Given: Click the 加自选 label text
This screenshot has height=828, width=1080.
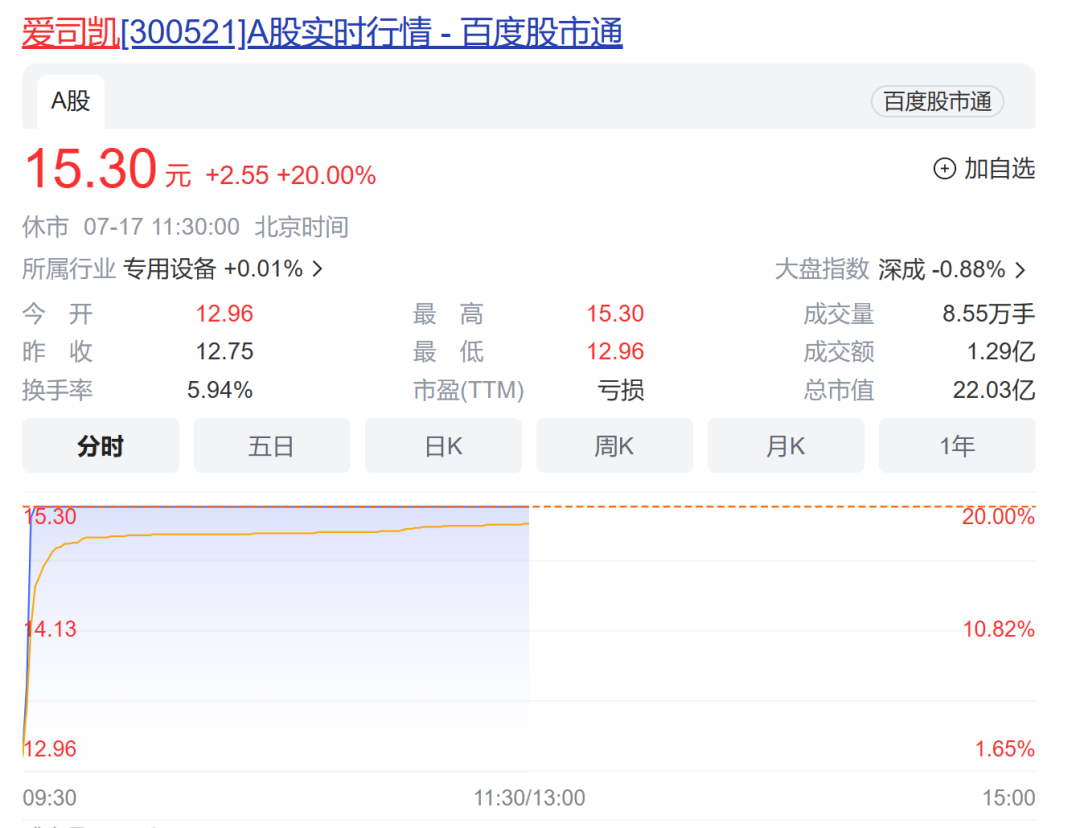Looking at the screenshot, I should click(x=999, y=169).
